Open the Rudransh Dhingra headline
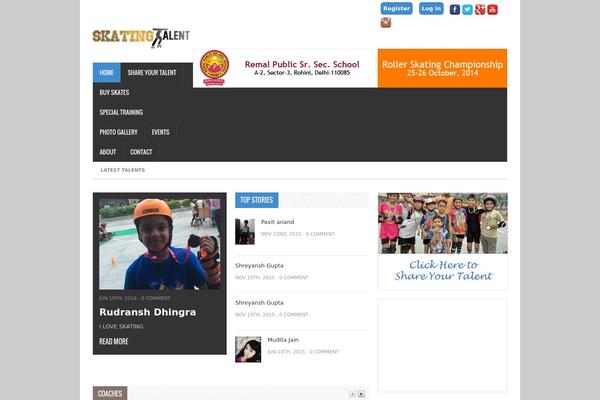The height and width of the screenshot is (400, 600). (x=148, y=312)
